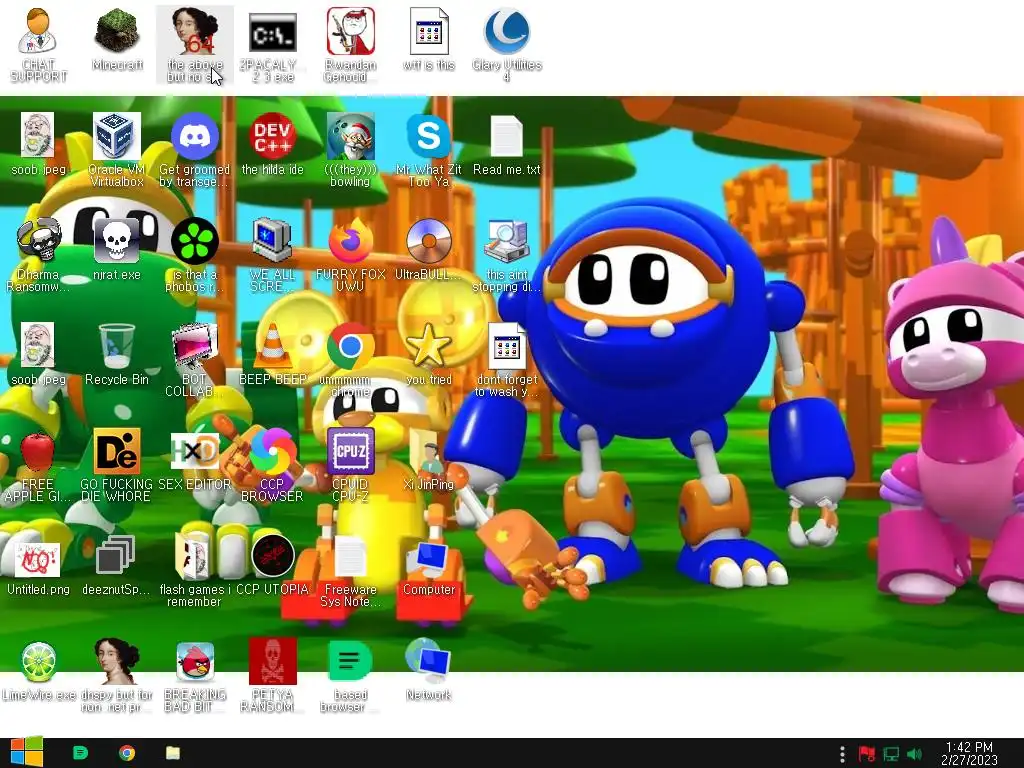Screen dimensions: 1024x768
Task: Open the 'FREE APPLE GI...' apple icon
Action: pos(38,451)
